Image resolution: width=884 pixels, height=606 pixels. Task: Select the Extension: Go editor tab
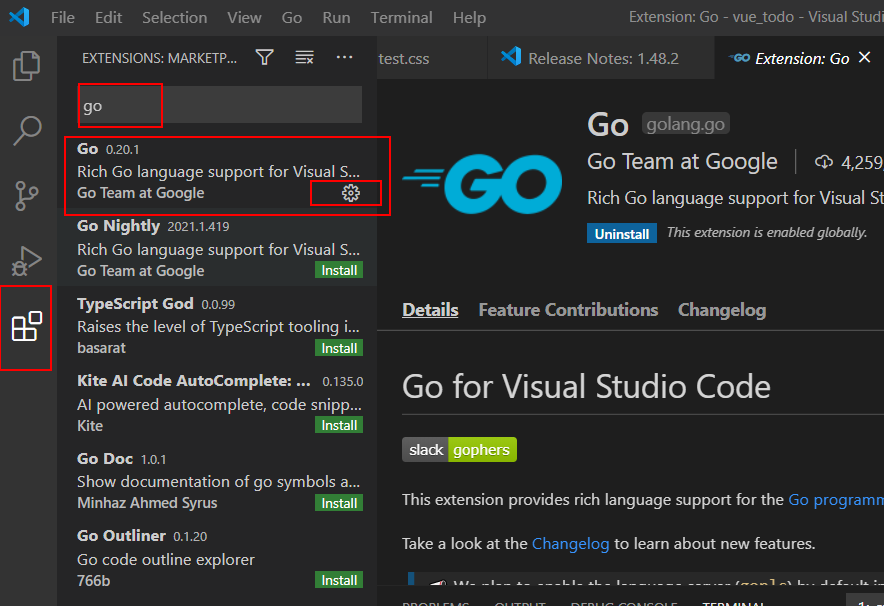click(x=801, y=58)
